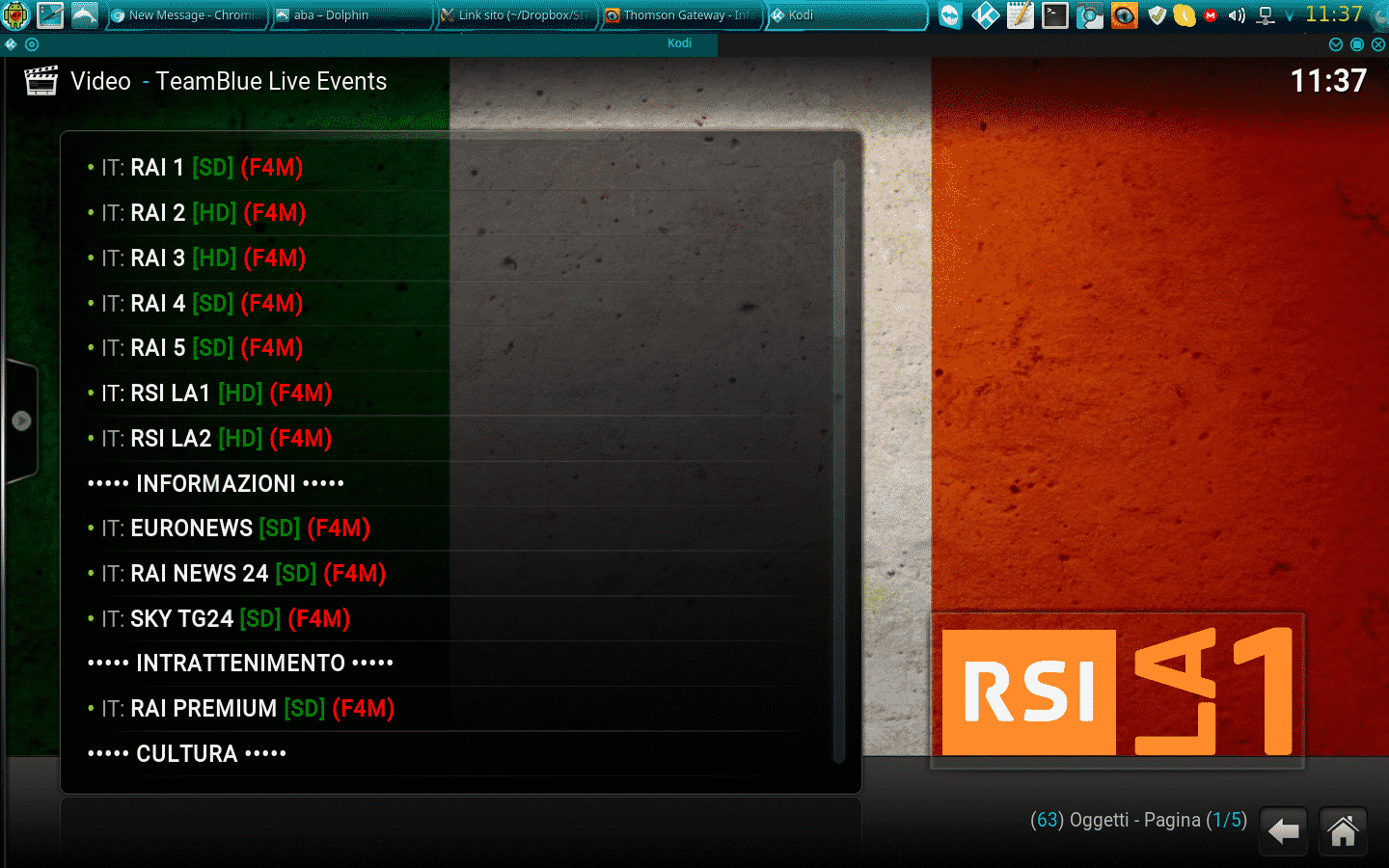1389x868 pixels.
Task: Switch to New Message Chromium window
Action: 186,15
